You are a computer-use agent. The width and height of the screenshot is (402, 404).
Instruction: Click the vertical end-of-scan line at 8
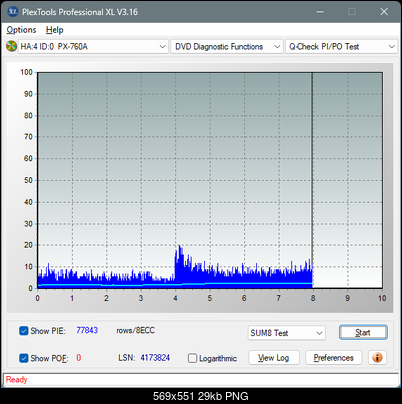click(x=312, y=180)
